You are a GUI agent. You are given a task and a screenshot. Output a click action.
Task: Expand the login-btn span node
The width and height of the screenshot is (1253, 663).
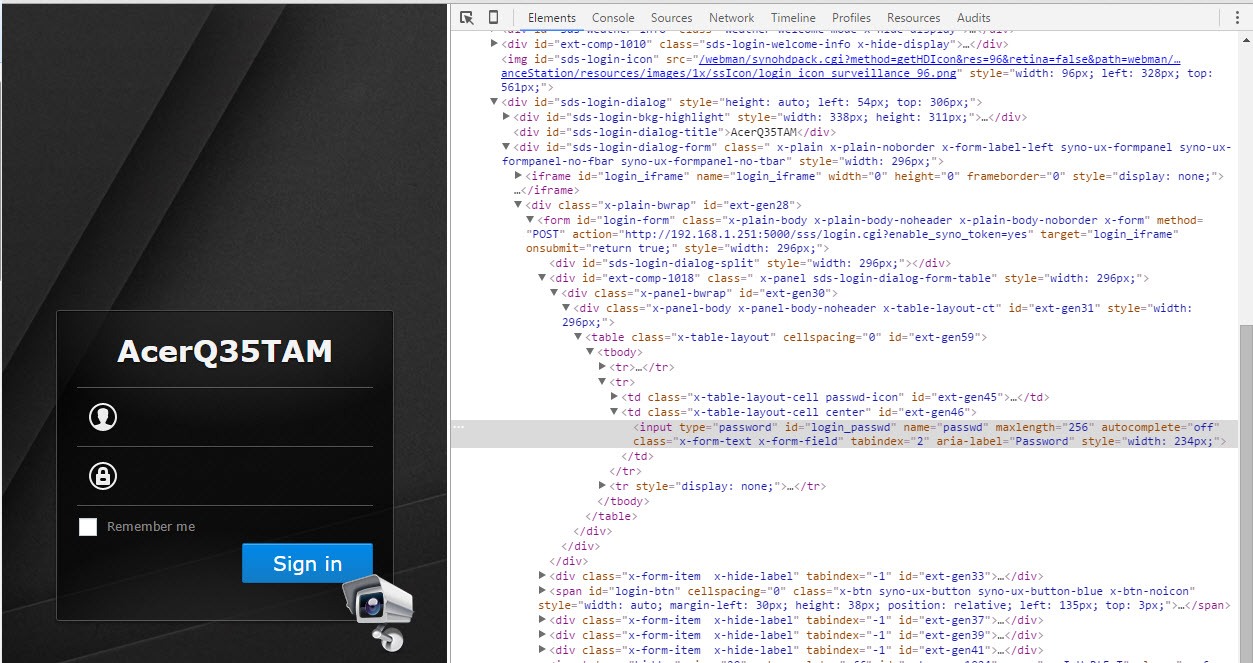coord(542,591)
